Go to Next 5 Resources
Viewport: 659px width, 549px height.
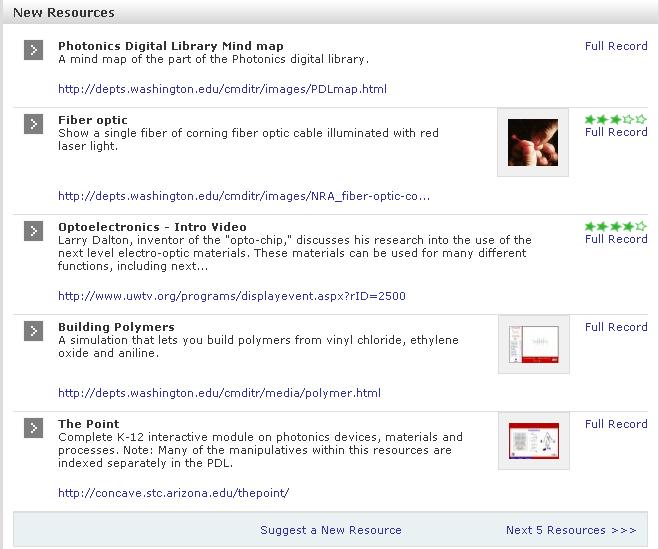(x=571, y=530)
